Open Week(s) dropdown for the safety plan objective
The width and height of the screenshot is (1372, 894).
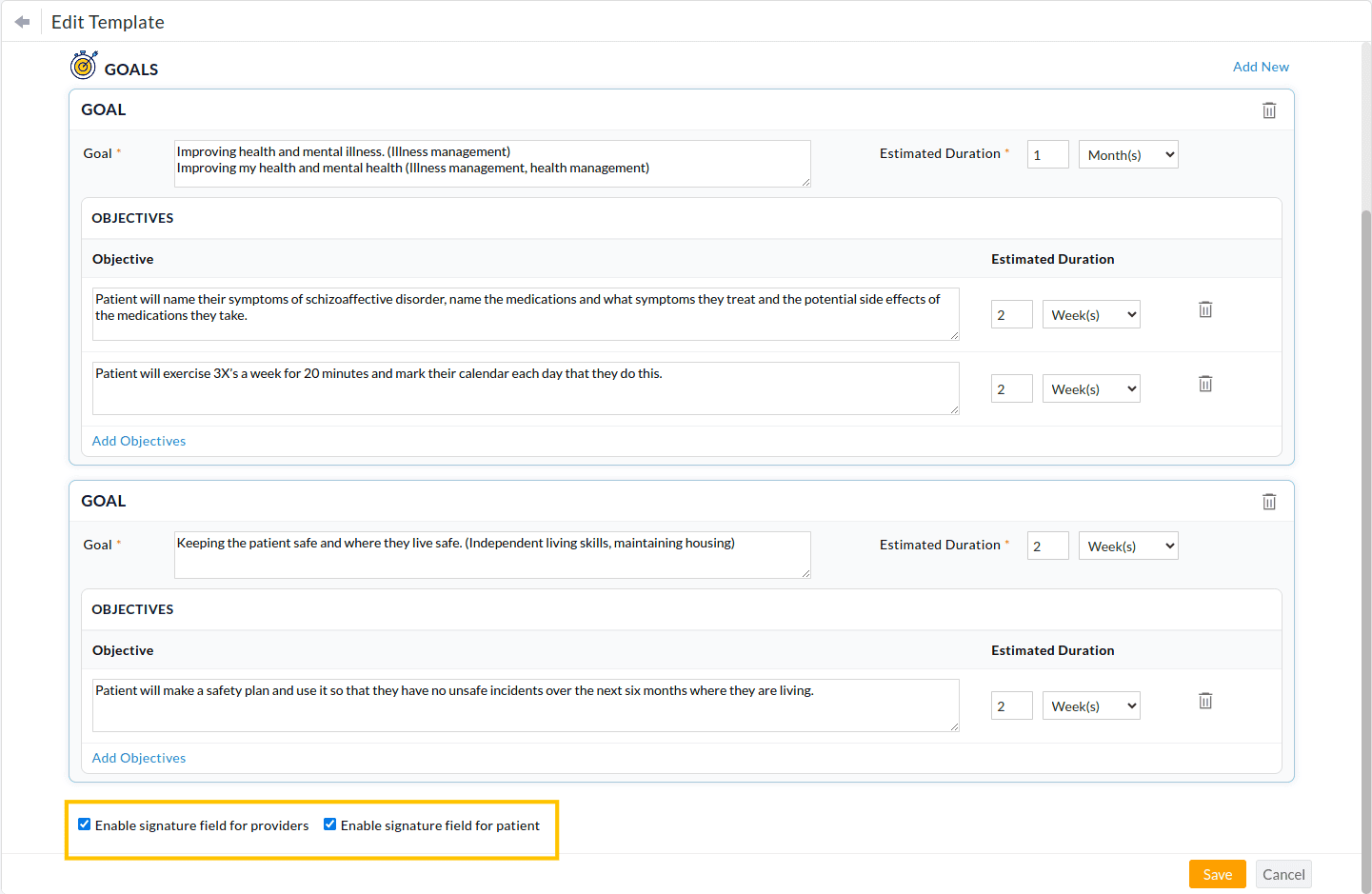pyautogui.click(x=1091, y=705)
